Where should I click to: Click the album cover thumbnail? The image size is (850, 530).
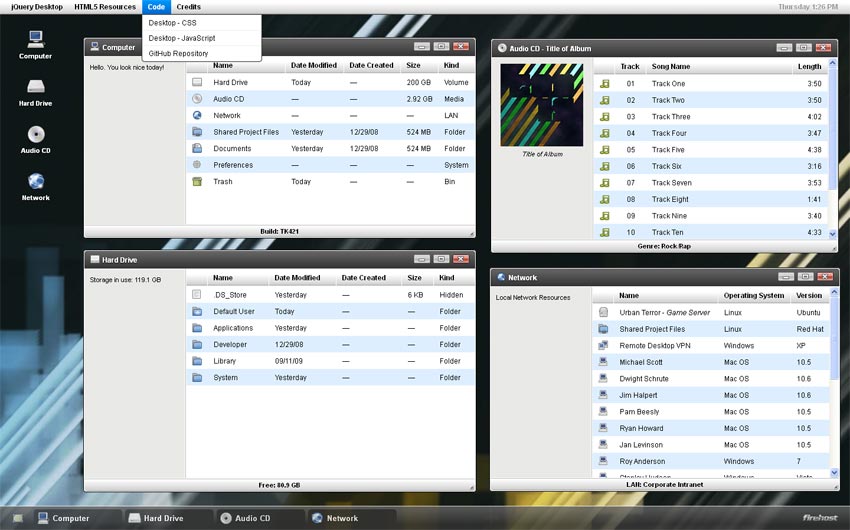pyautogui.click(x=543, y=106)
